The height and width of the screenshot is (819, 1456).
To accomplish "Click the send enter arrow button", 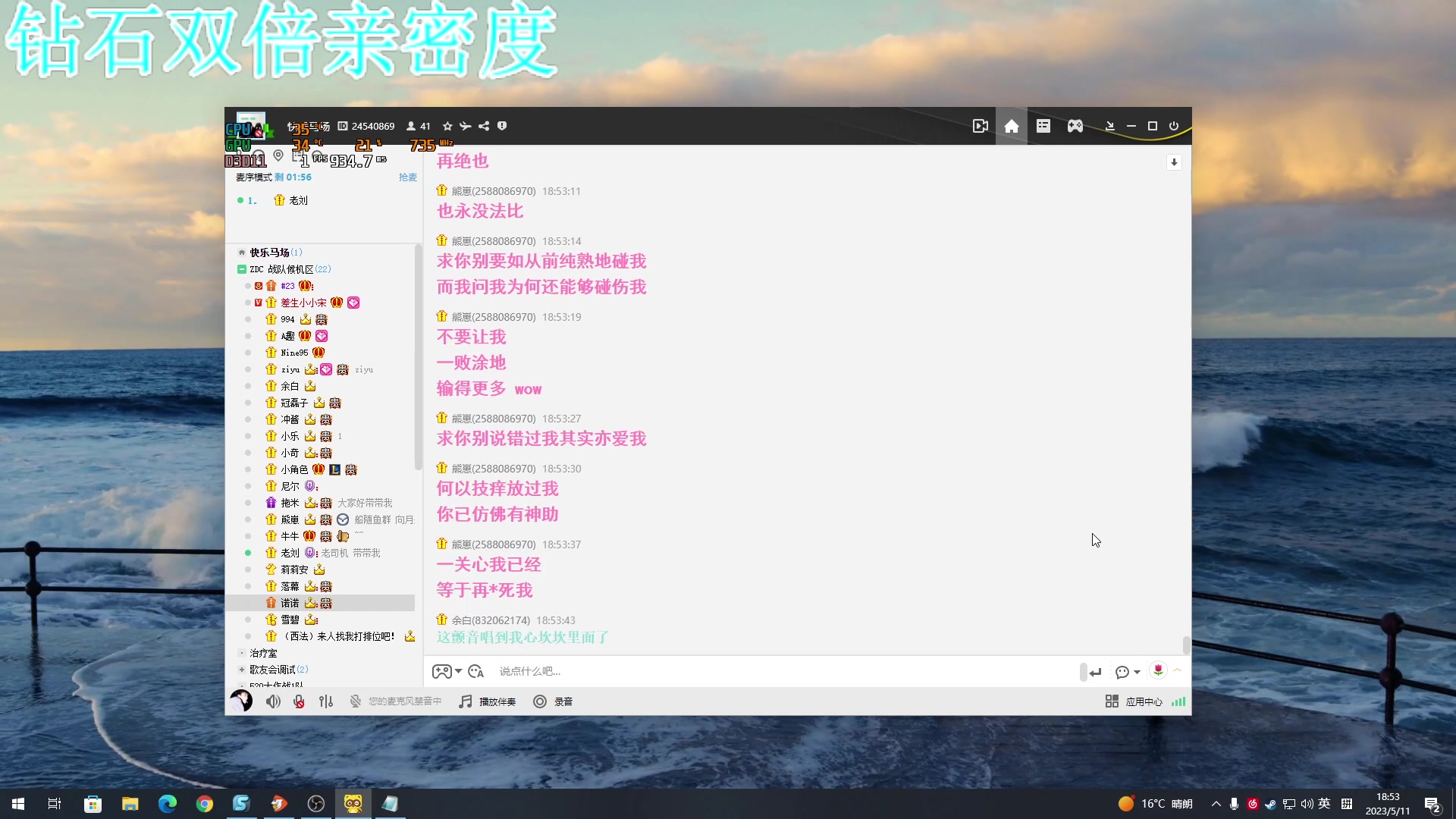I will click(x=1095, y=672).
